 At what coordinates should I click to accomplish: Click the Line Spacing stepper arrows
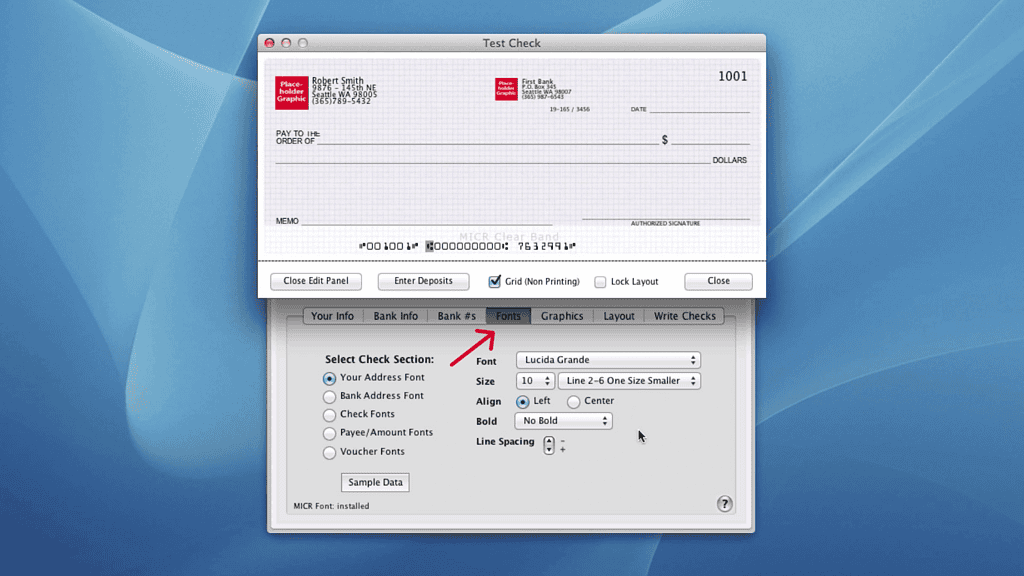549,446
